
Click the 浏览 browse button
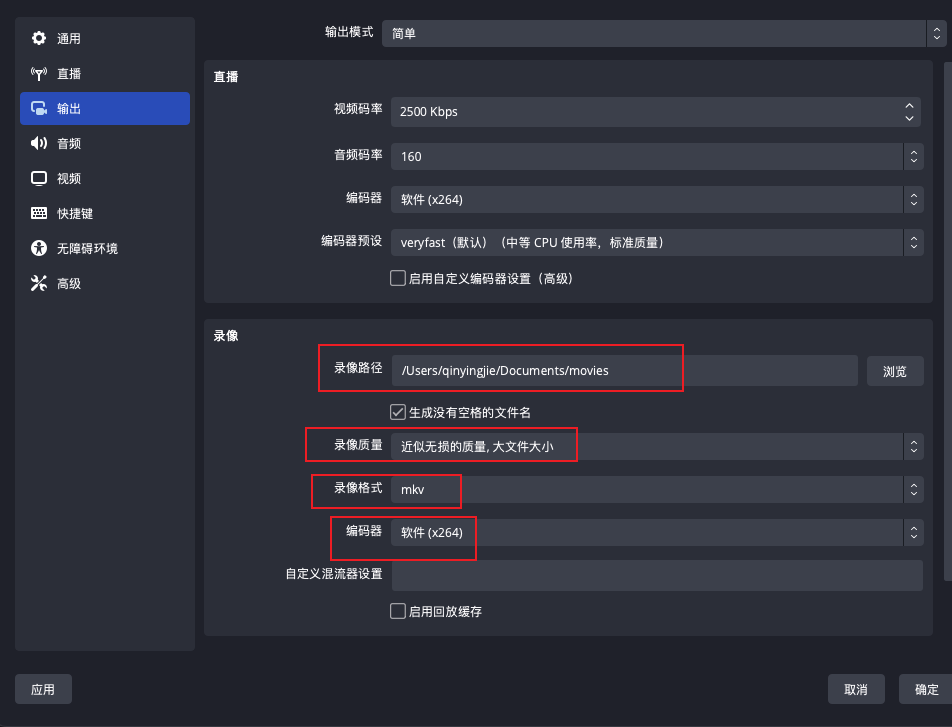coord(894,370)
